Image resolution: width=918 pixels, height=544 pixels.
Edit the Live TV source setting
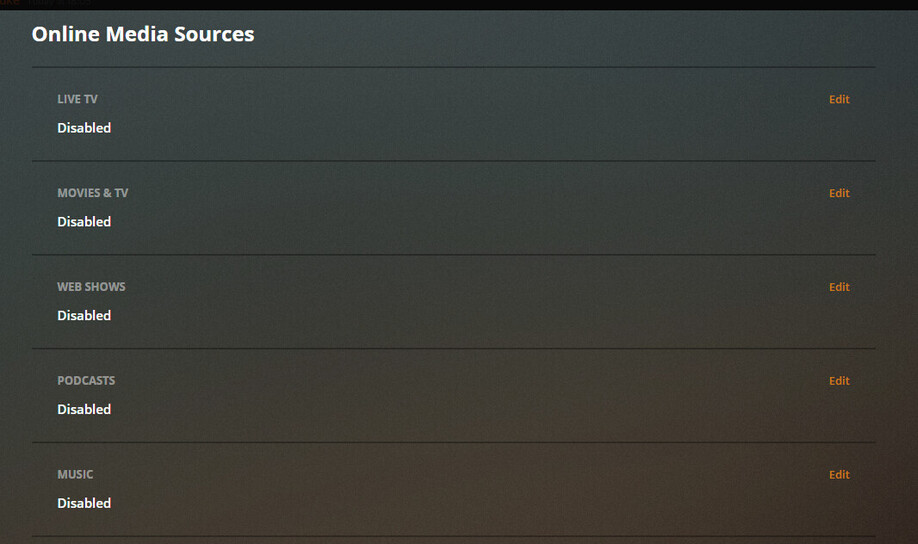[x=839, y=100]
